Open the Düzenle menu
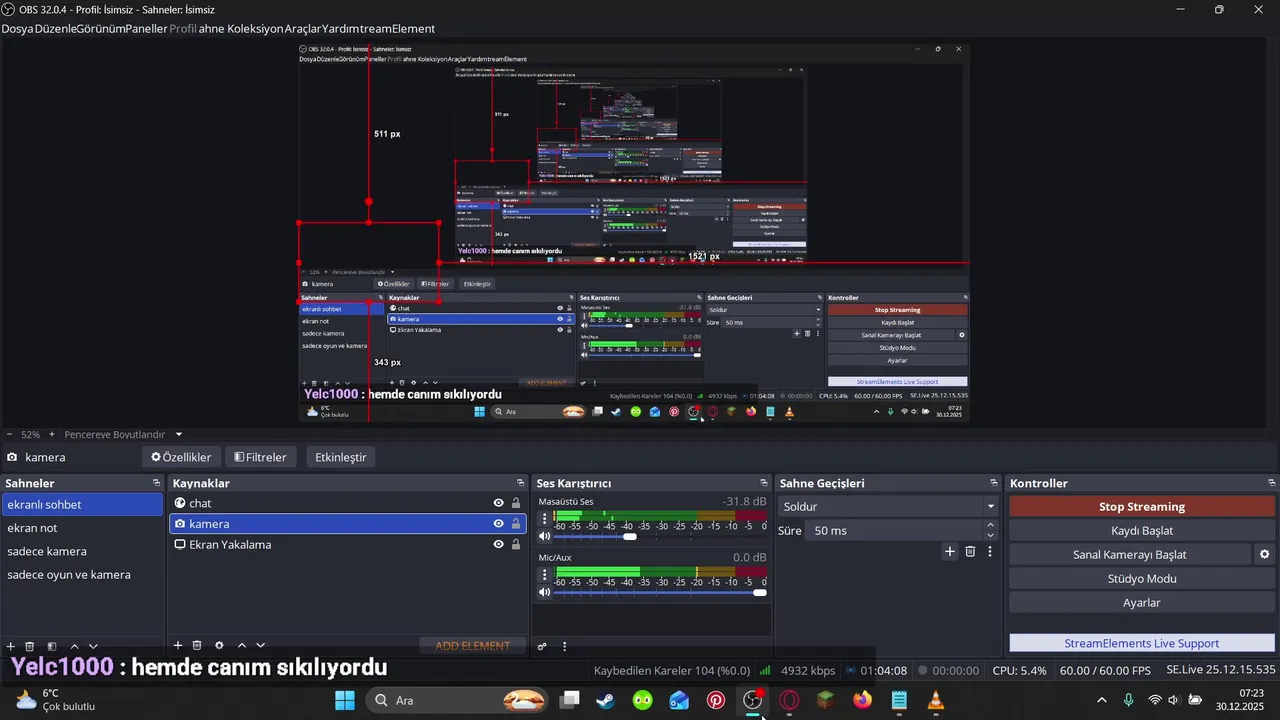This screenshot has height=720, width=1280. (x=58, y=29)
